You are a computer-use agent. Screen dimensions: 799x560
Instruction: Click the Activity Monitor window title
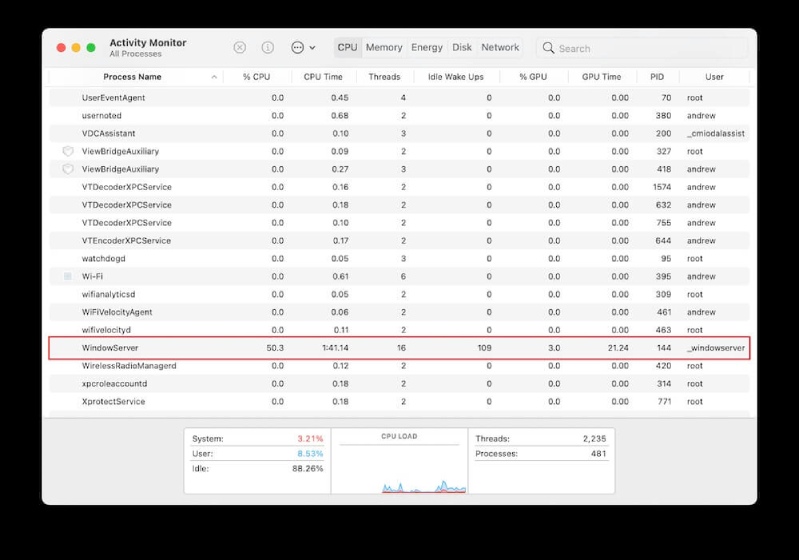point(148,43)
